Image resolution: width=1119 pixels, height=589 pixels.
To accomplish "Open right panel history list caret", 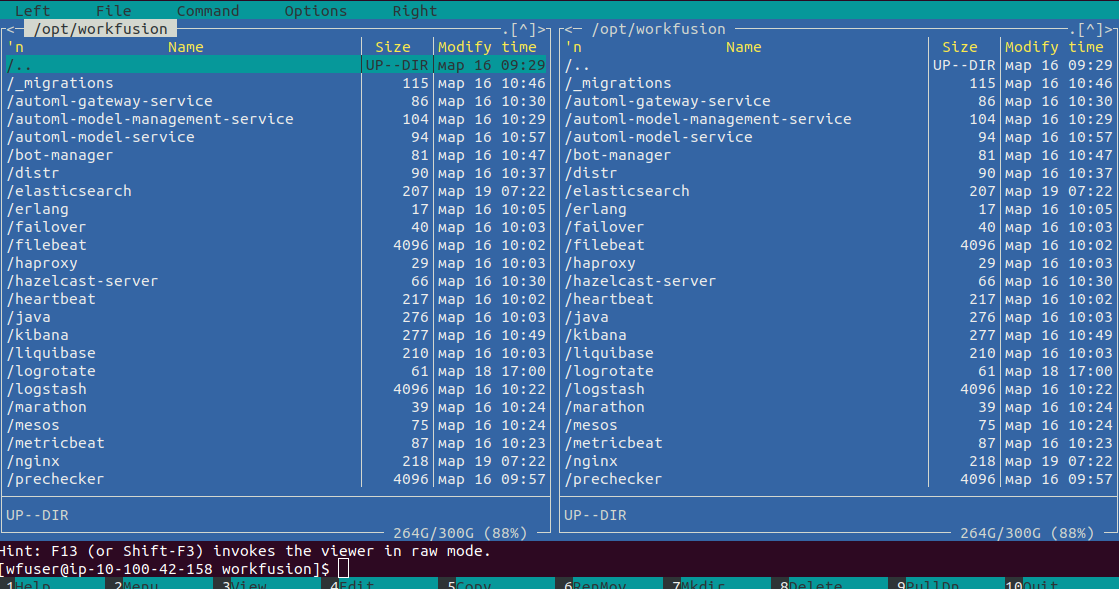I will [x=1090, y=29].
